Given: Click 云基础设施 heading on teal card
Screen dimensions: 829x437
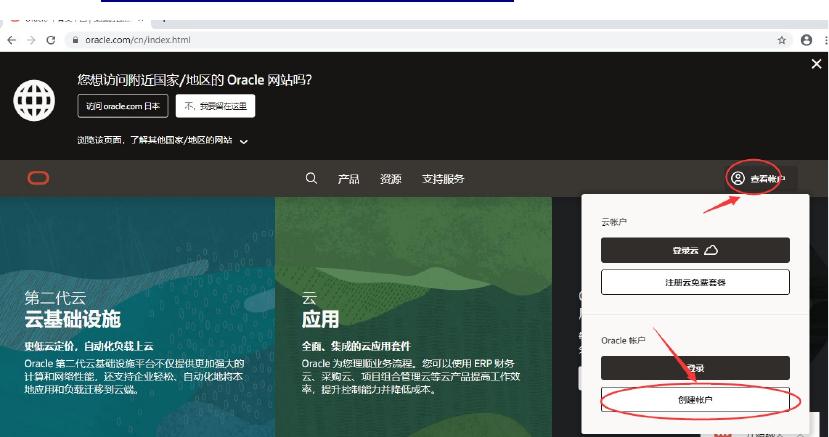Looking at the screenshot, I should coord(72,319).
